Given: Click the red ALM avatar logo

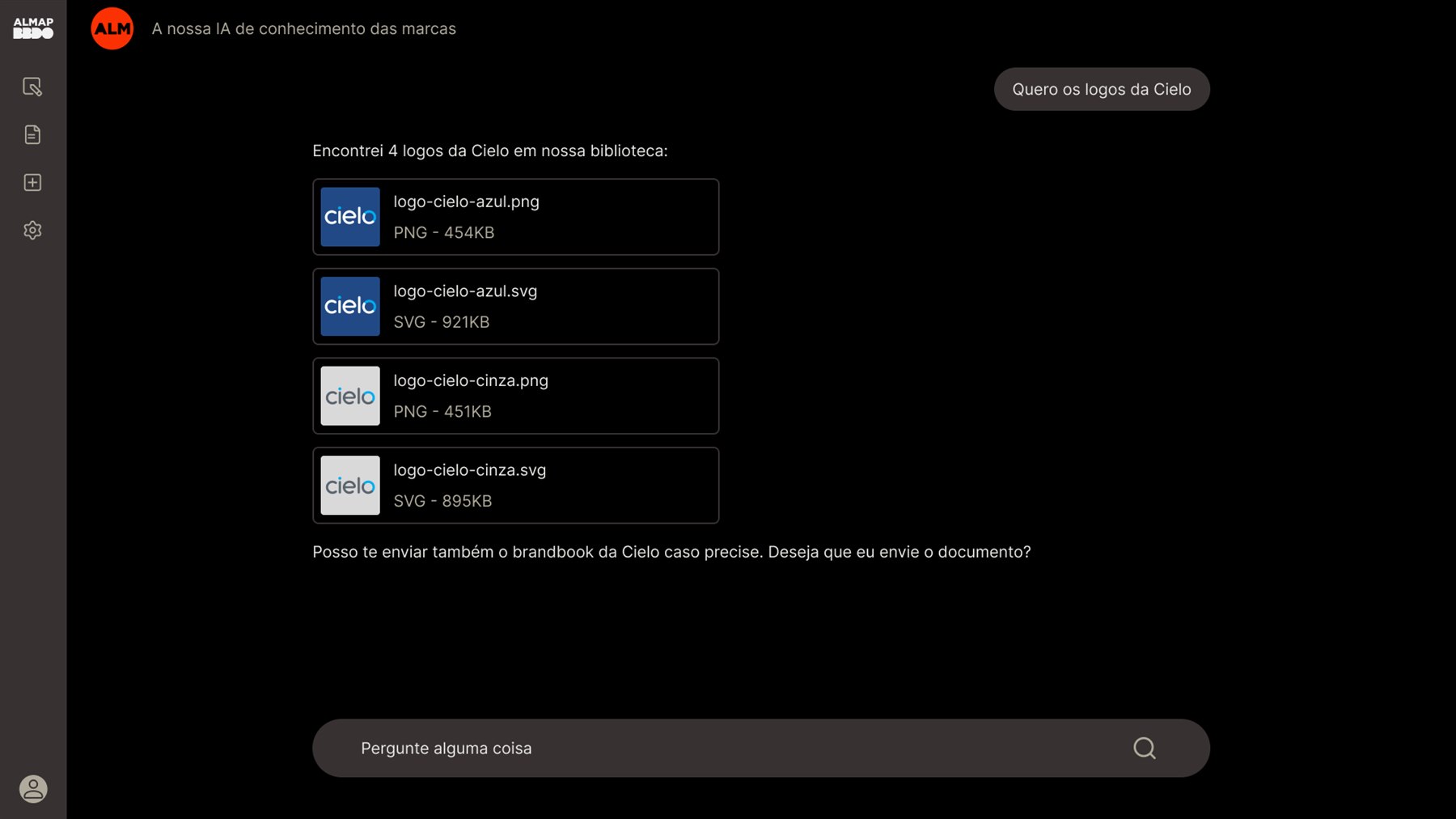Looking at the screenshot, I should pyautogui.click(x=112, y=28).
